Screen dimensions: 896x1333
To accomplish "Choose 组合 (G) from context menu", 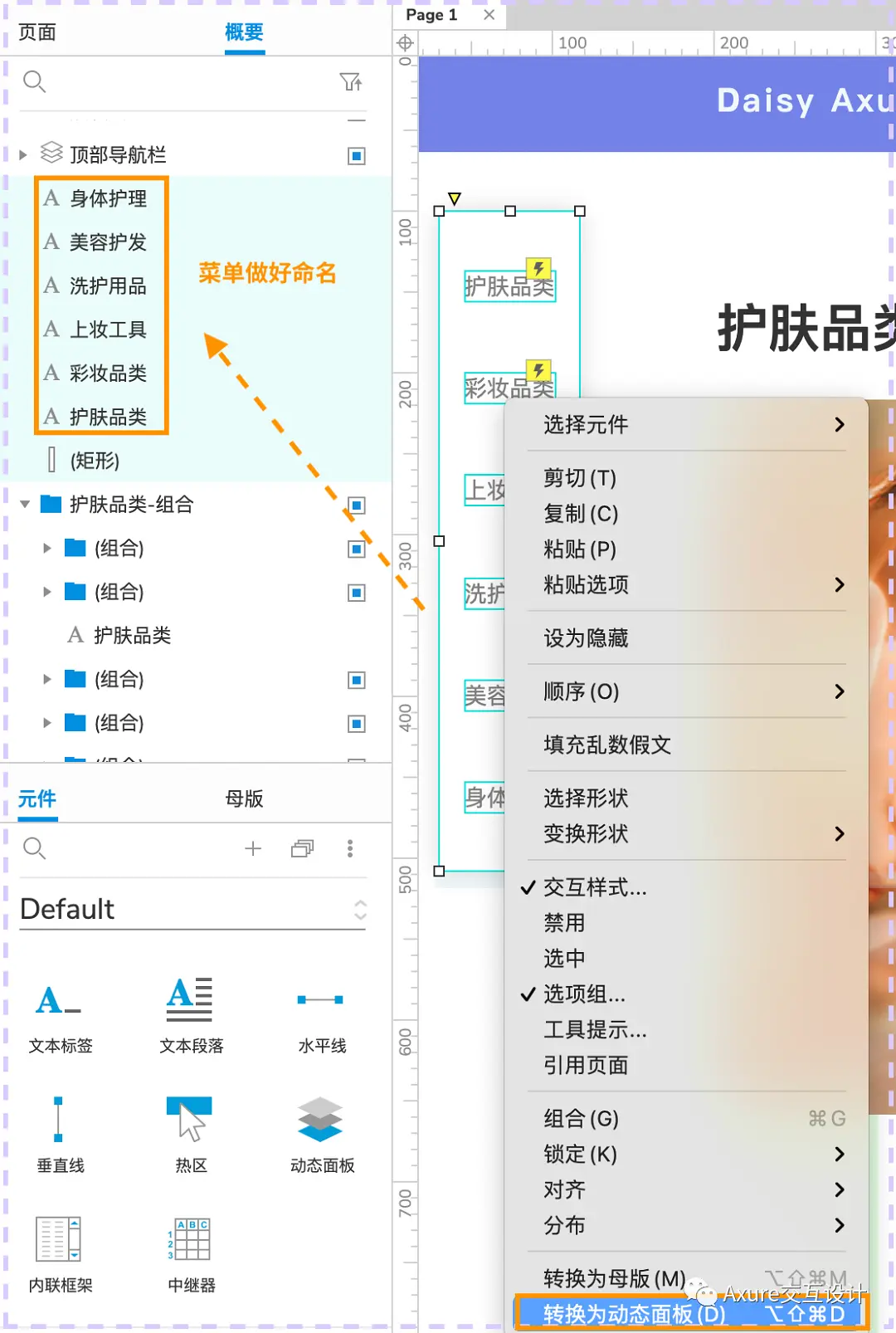I will (x=686, y=1119).
